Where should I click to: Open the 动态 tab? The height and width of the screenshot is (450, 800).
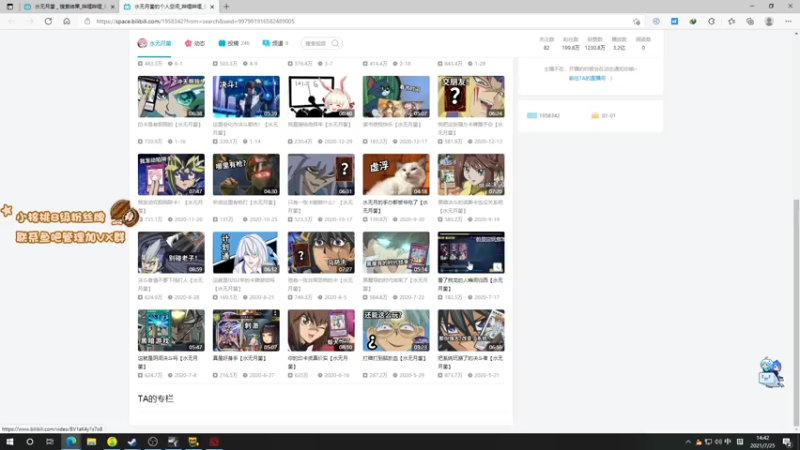point(195,43)
